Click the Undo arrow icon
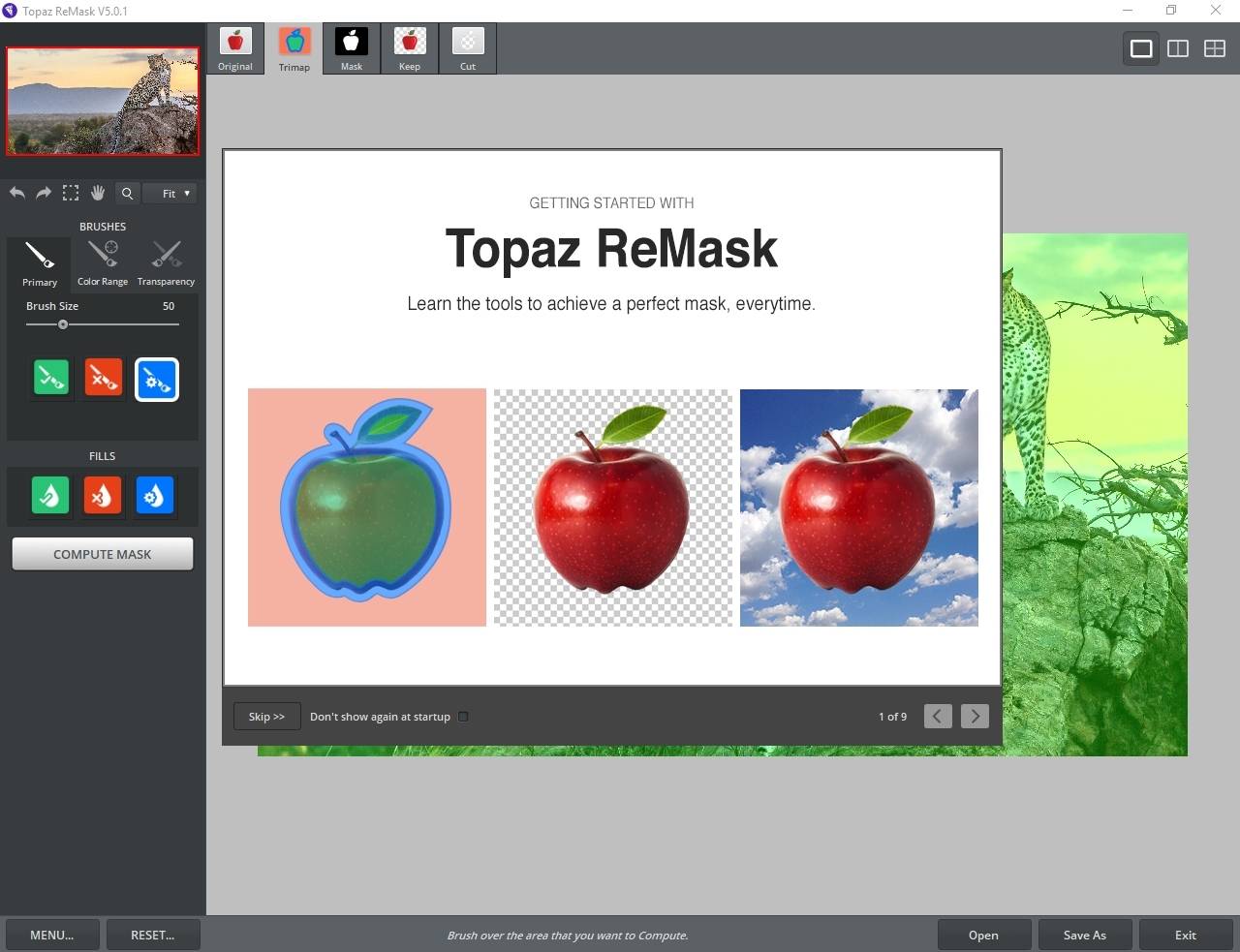 pos(17,193)
